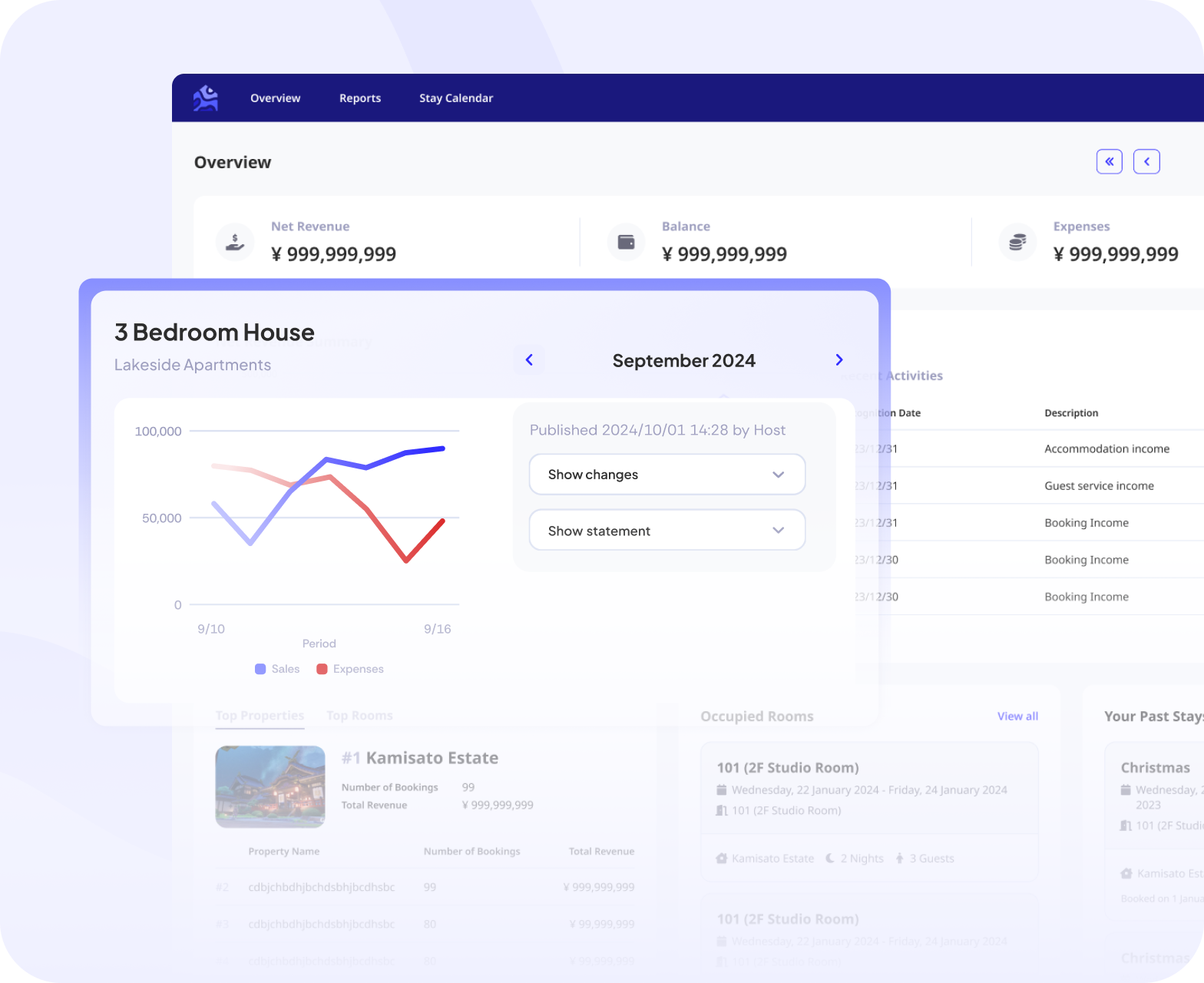
Task: Switch to the Top Rooms tab
Action: coord(359,716)
